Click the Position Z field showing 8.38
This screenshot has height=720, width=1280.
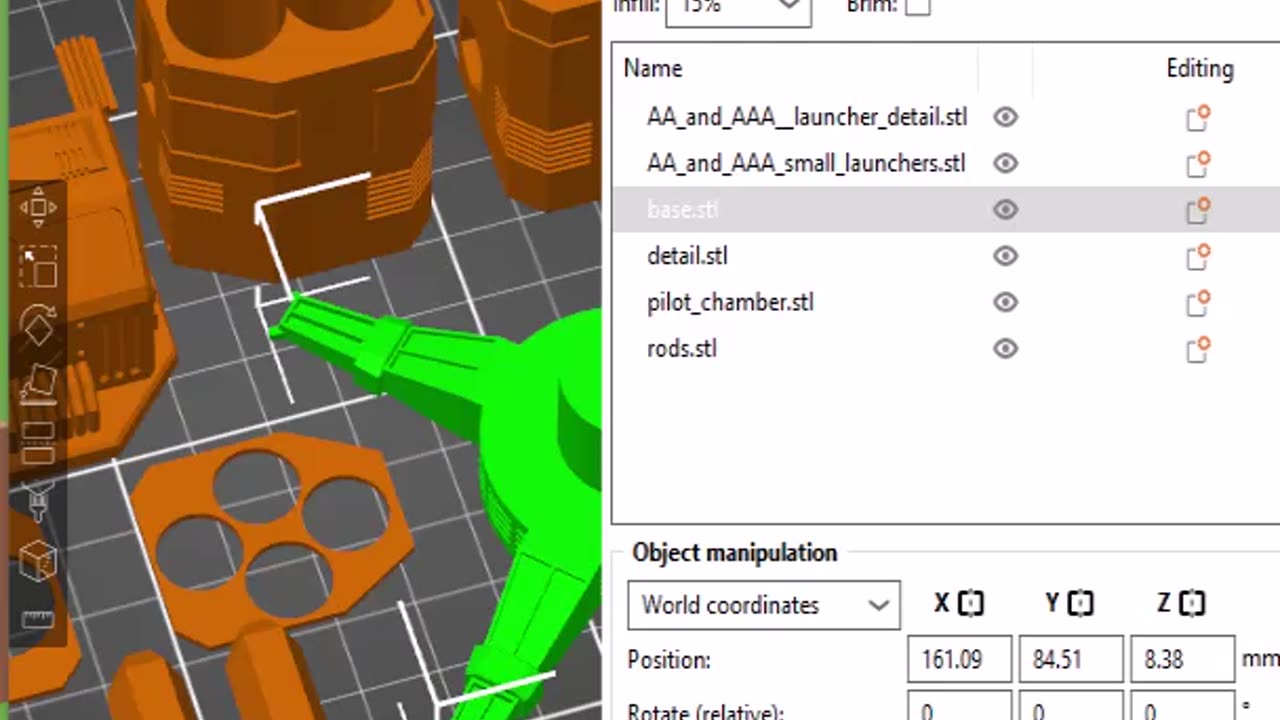(x=1182, y=660)
